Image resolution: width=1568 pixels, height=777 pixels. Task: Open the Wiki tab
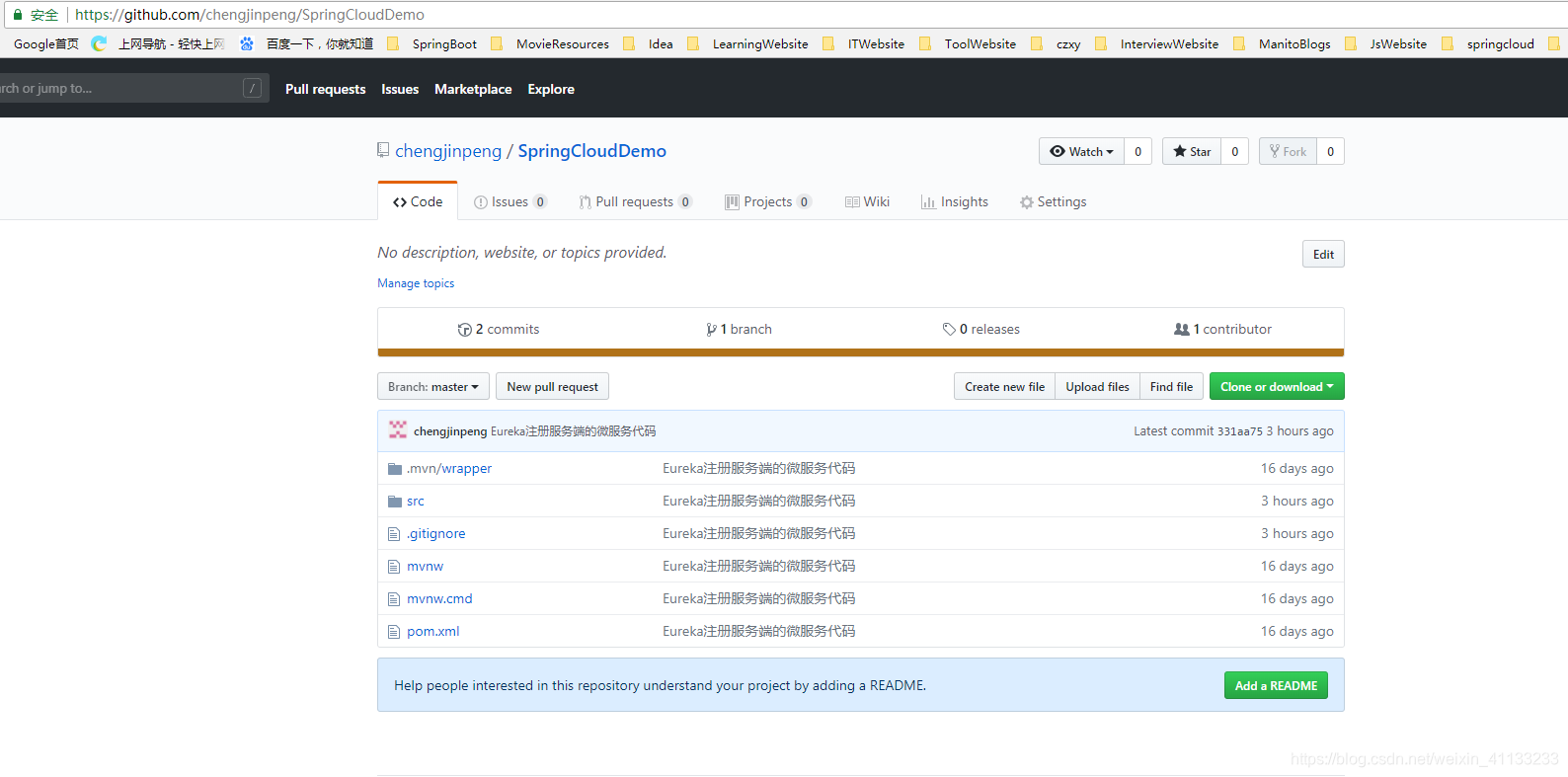[x=867, y=201]
